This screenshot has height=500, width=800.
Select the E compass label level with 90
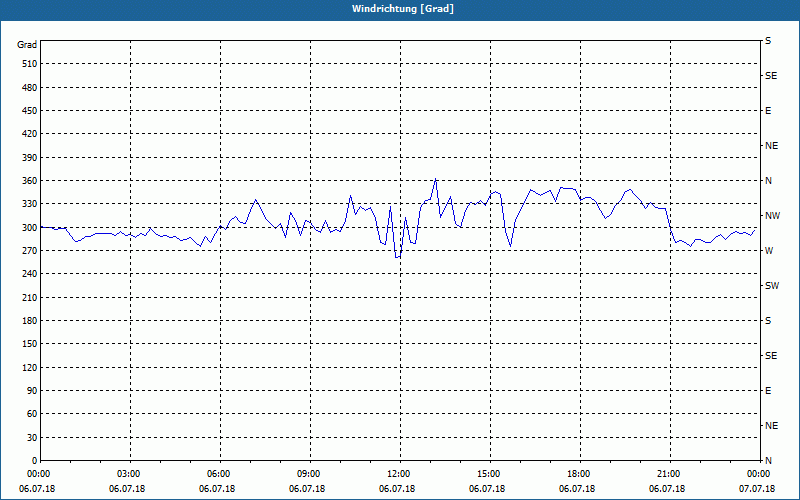(768, 390)
